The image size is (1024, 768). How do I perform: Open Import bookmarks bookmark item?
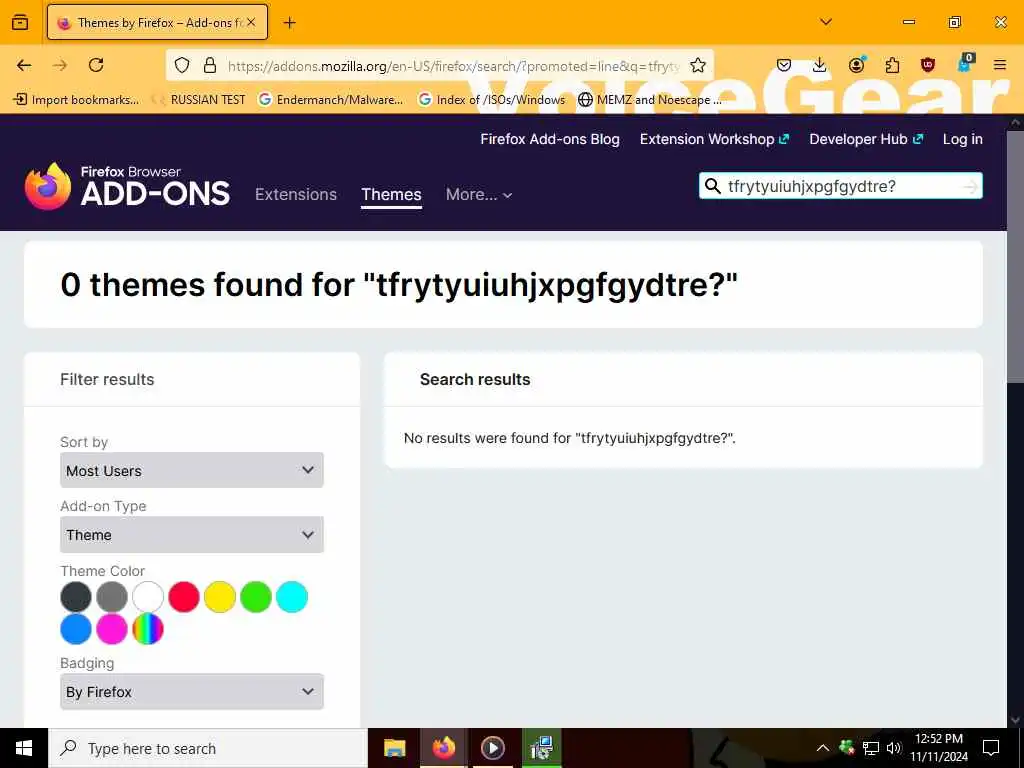[77, 100]
